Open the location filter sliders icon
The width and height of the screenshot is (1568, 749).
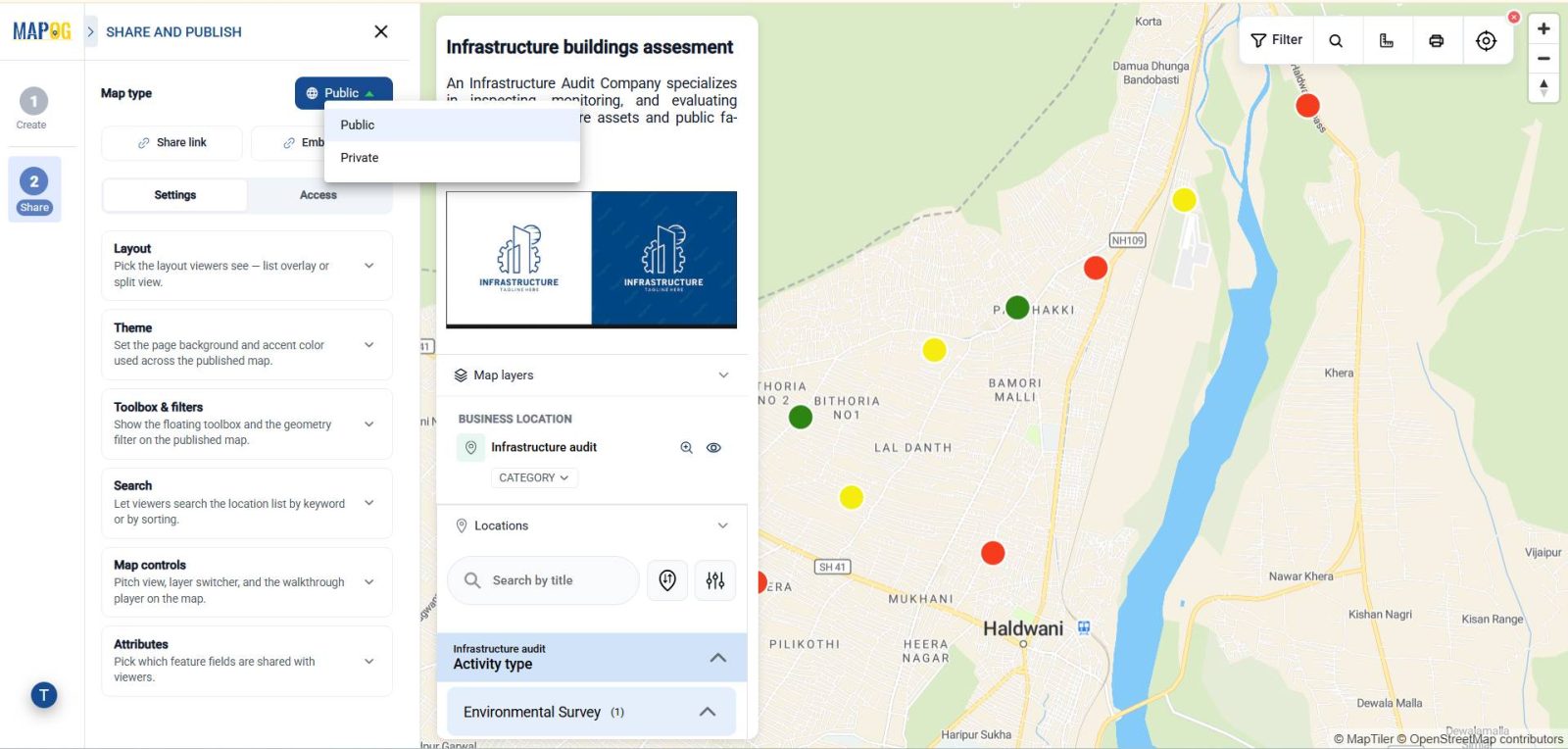coord(715,580)
